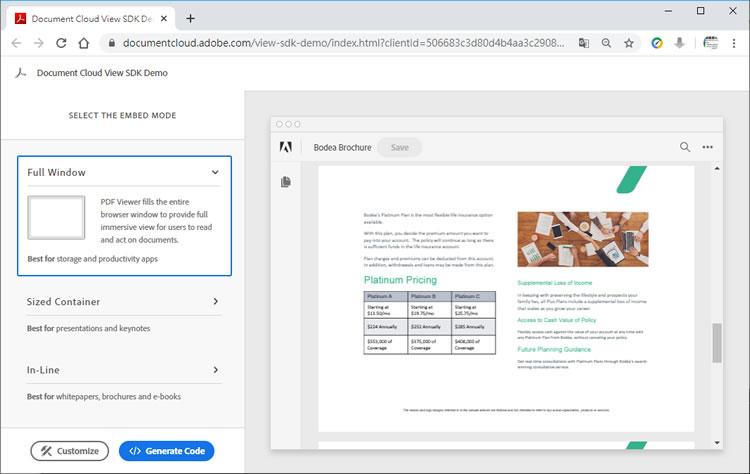Click the PDF viewer vertical scrollbar thumb
Viewport: 750px width, 474px height.
(x=716, y=343)
